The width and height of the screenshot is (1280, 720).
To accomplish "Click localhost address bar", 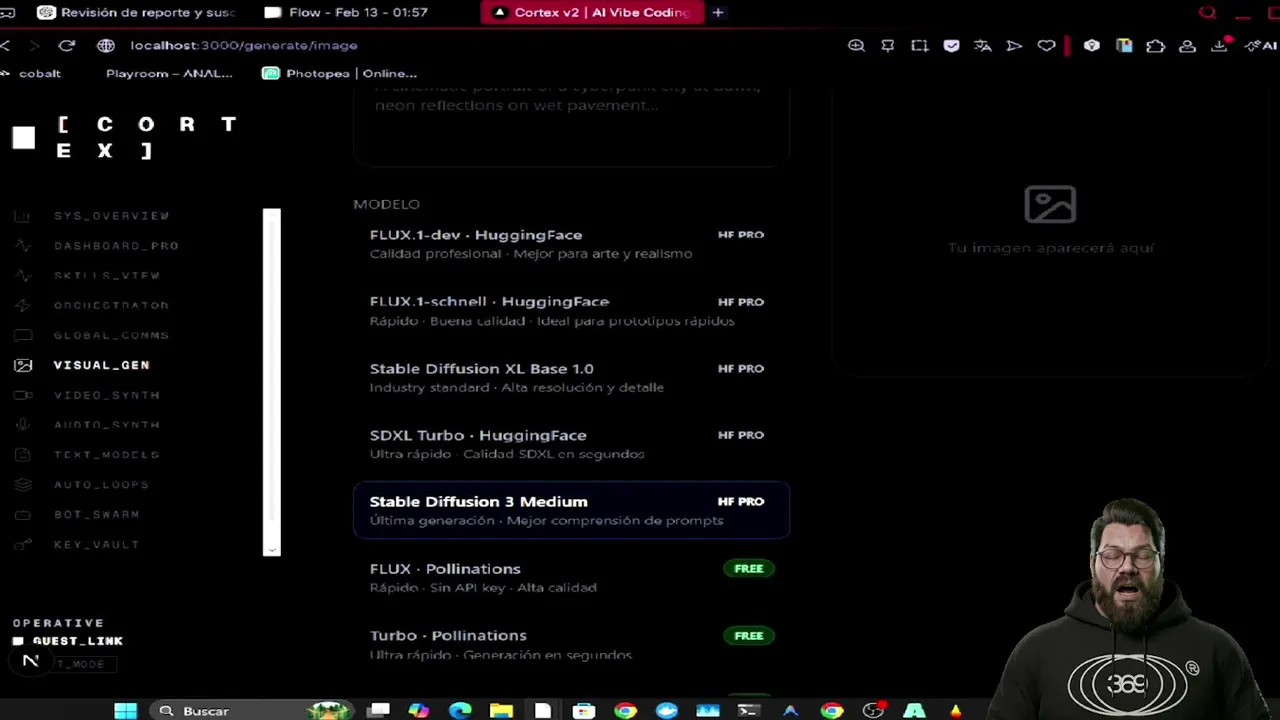I will pyautogui.click(x=243, y=45).
